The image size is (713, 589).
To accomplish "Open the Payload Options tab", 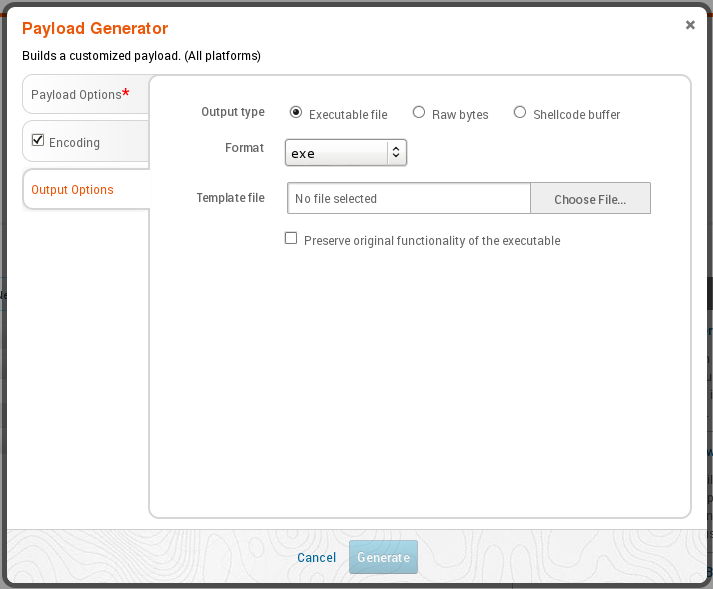I will pos(76,95).
